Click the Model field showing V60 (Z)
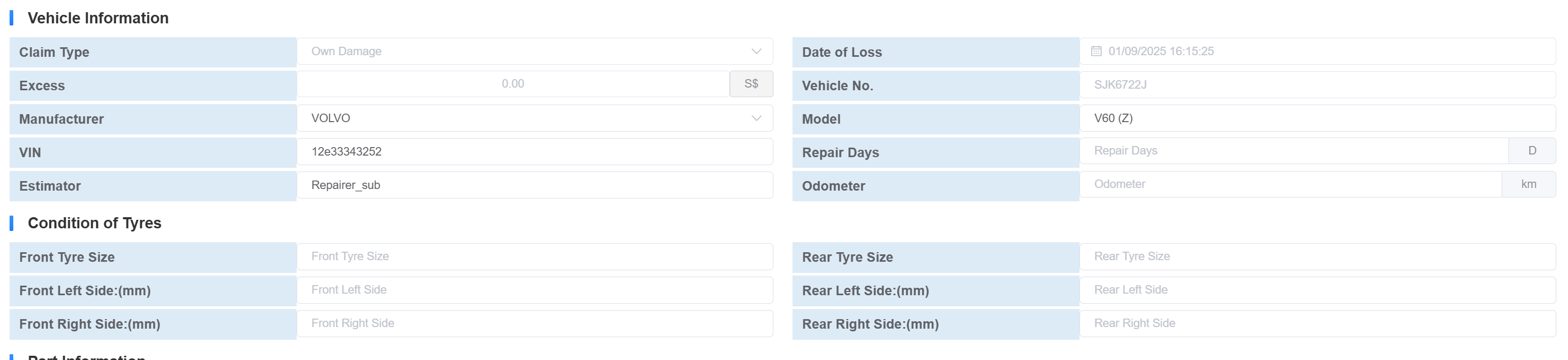 click(x=1317, y=118)
